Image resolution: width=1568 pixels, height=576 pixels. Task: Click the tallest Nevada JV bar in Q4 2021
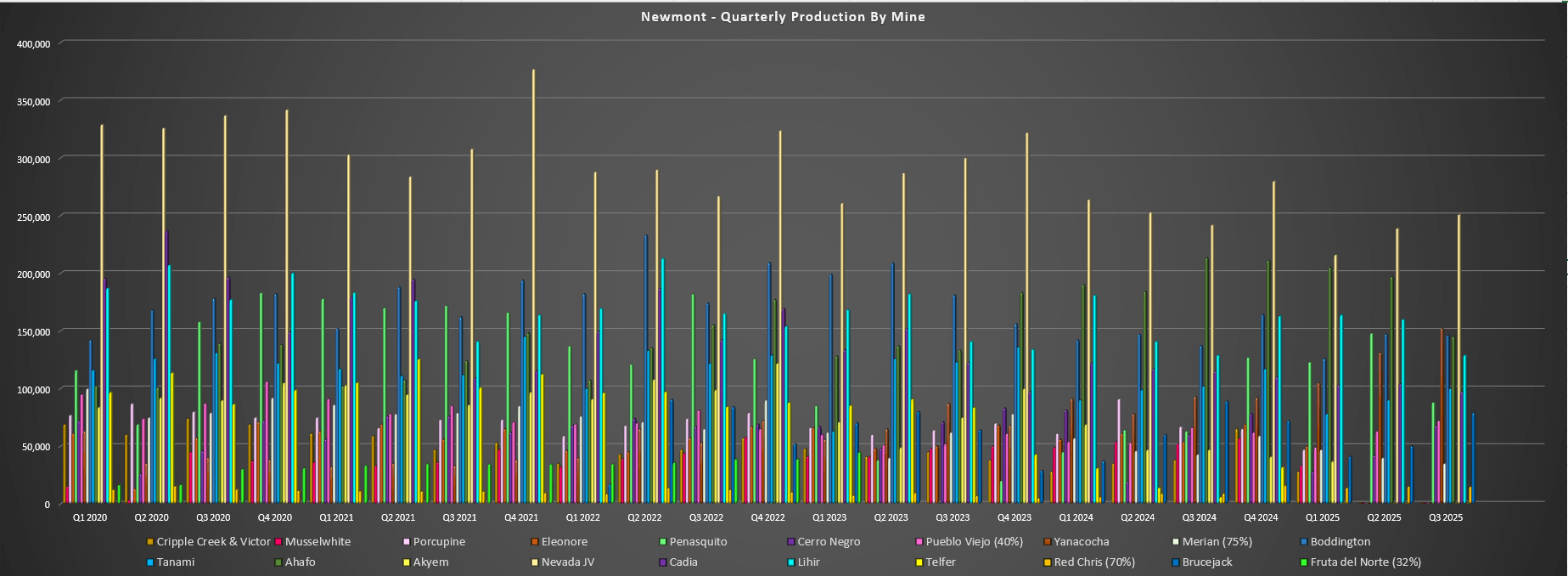(x=533, y=286)
